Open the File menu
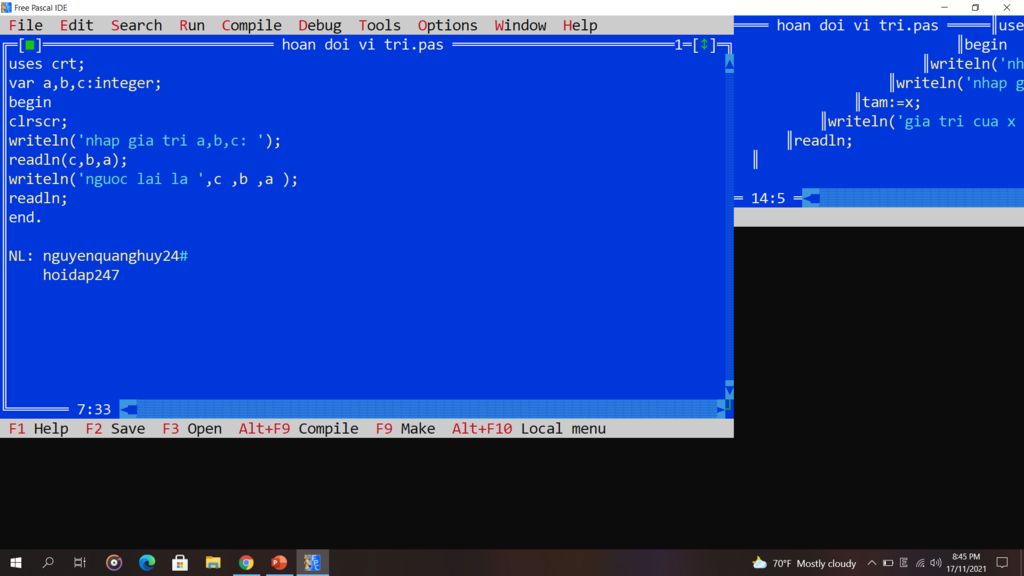This screenshot has height=576, width=1024. 25,25
